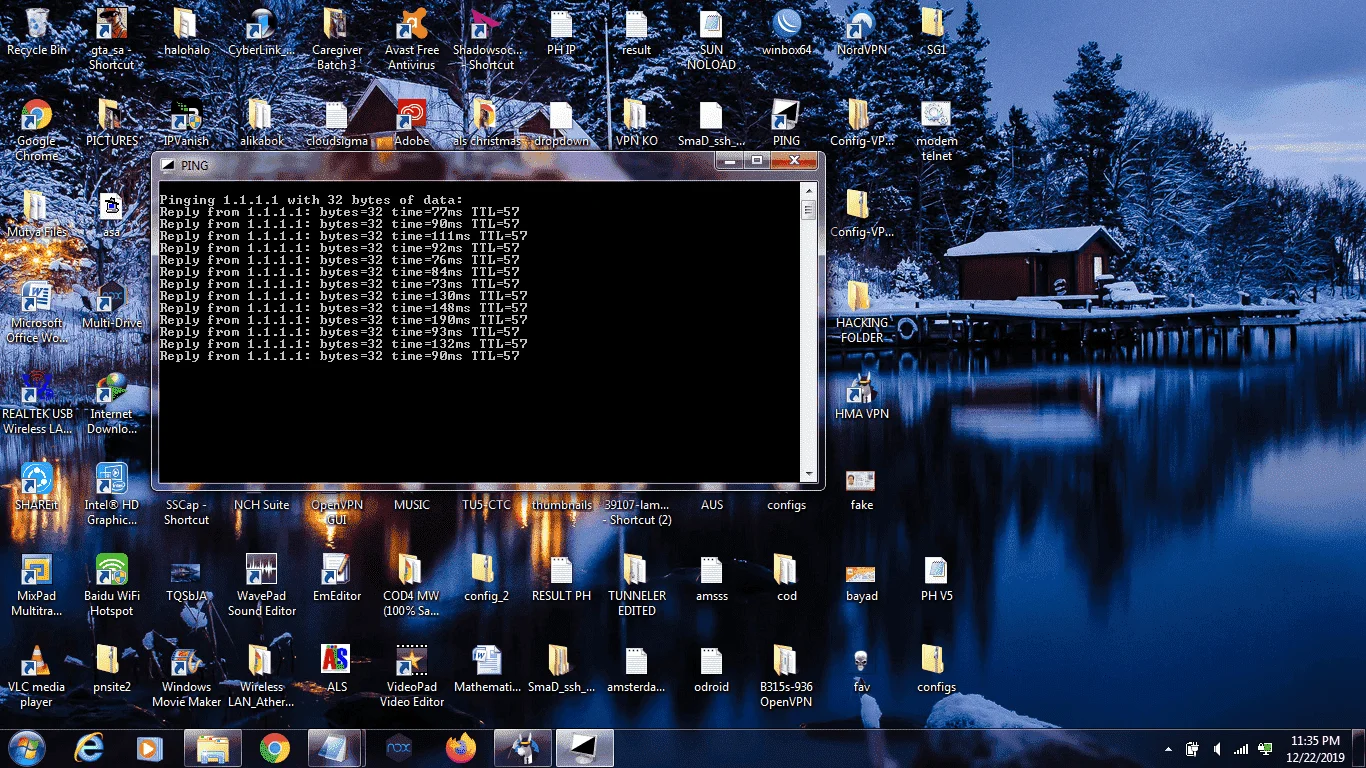The width and height of the screenshot is (1366, 768).
Task: Click the PING window scrollbar down arrow
Action: (x=808, y=473)
